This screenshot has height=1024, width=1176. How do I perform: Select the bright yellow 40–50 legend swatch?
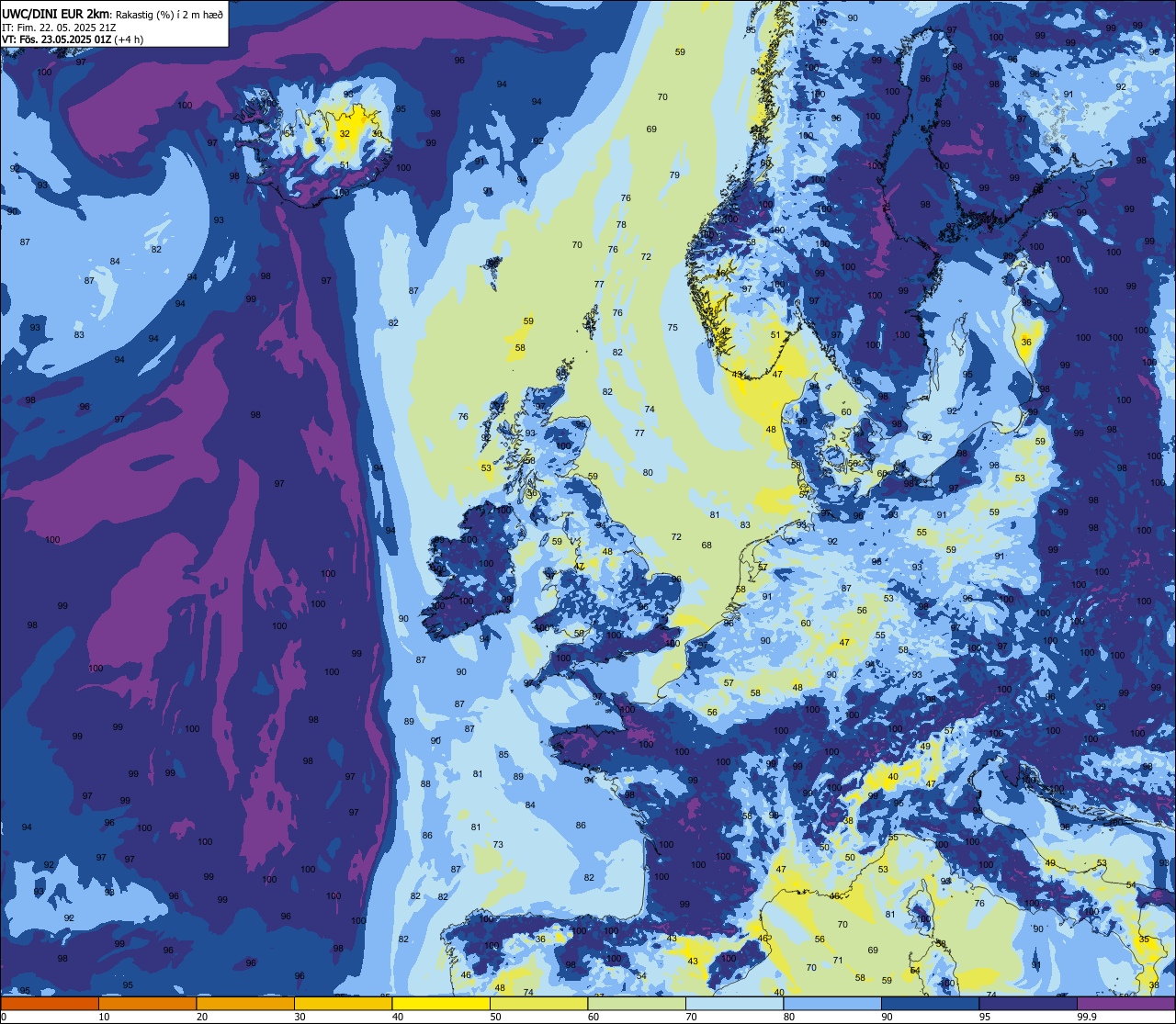tap(441, 1003)
